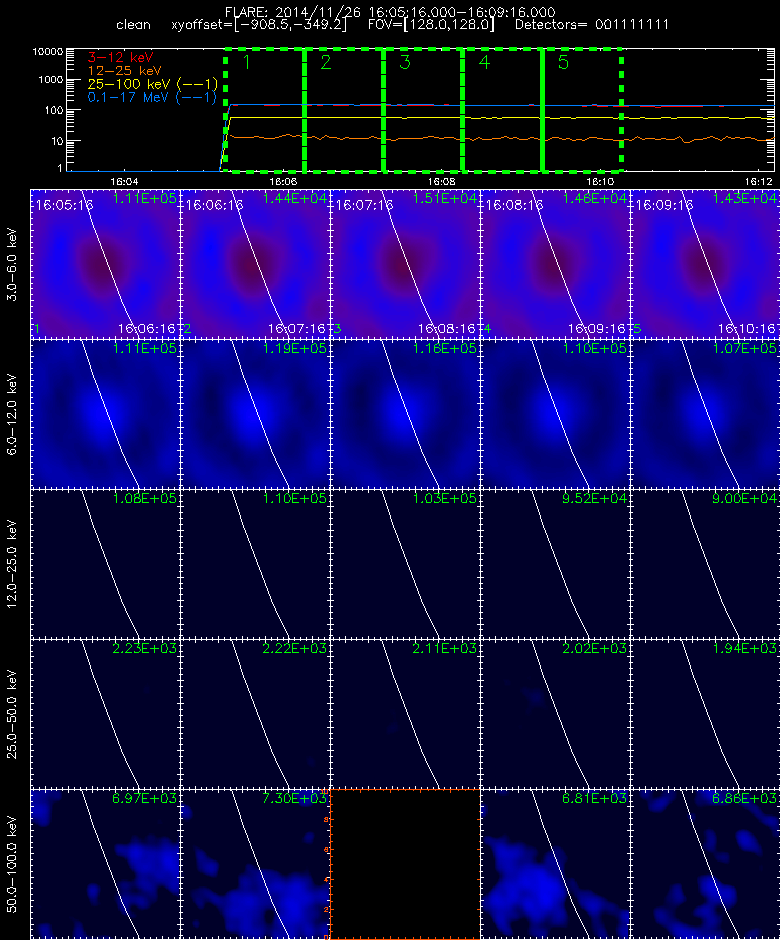780x940 pixels.
Task: Click the peak value 2.11E+03
Action: 444,648
